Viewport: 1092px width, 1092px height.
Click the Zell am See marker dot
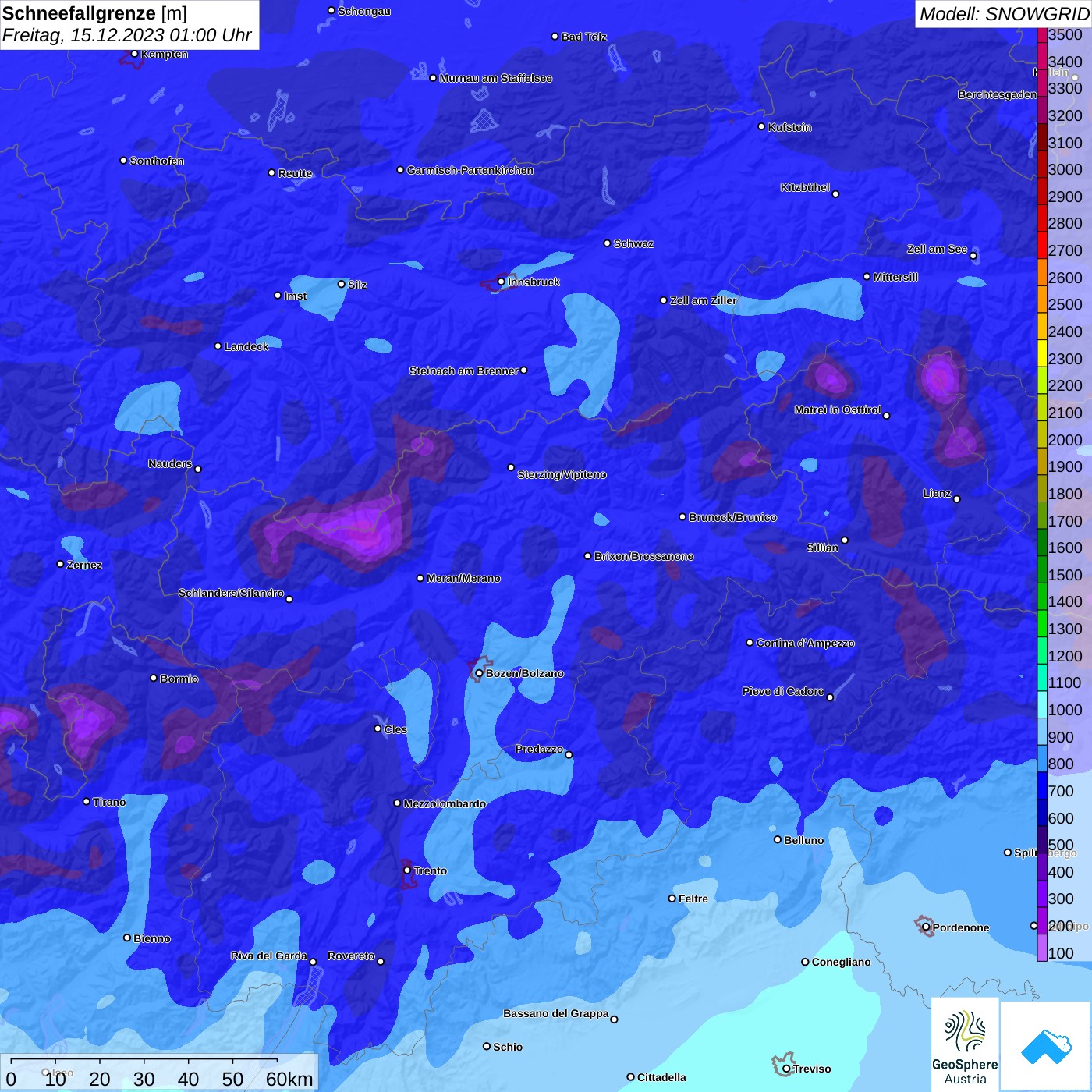[973, 256]
